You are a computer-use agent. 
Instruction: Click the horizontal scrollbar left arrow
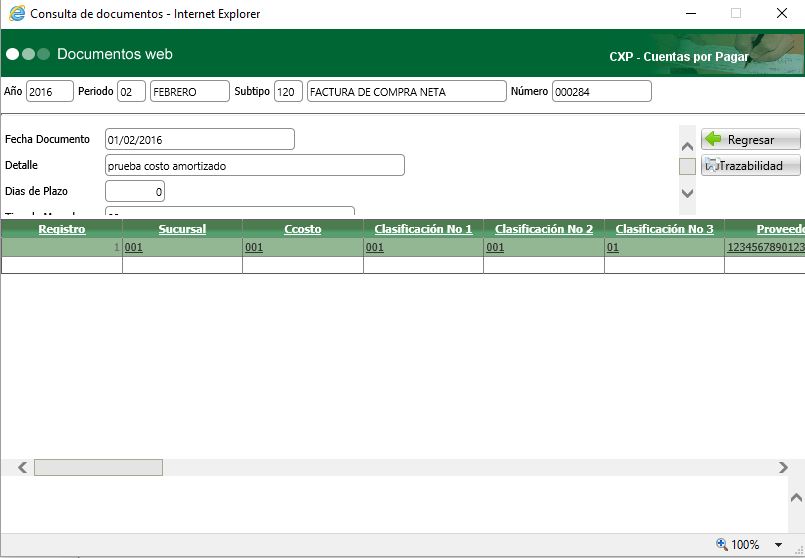pos(23,467)
